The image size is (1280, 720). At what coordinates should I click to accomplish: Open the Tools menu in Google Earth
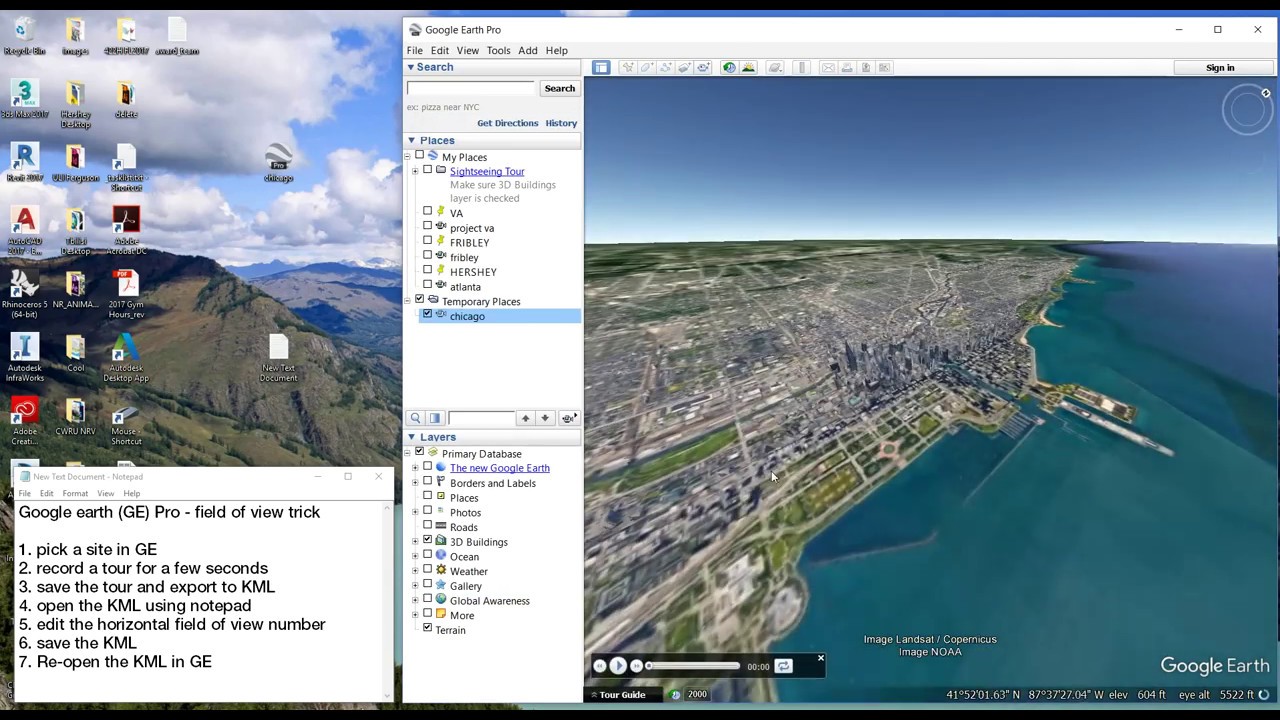click(498, 50)
